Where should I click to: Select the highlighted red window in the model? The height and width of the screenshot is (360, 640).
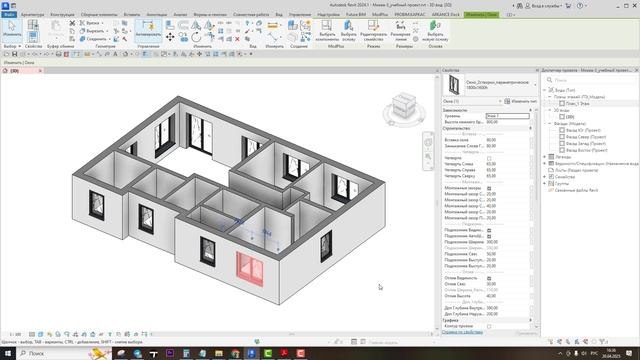250,269
